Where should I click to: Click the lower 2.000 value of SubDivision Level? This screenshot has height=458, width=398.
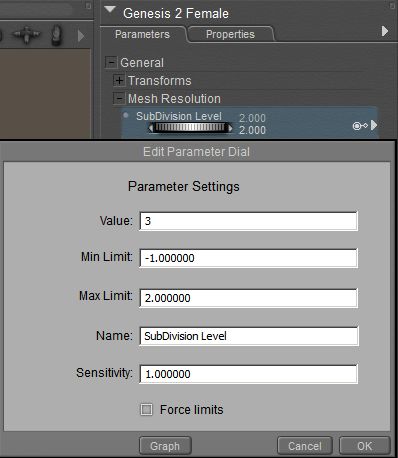(252, 130)
